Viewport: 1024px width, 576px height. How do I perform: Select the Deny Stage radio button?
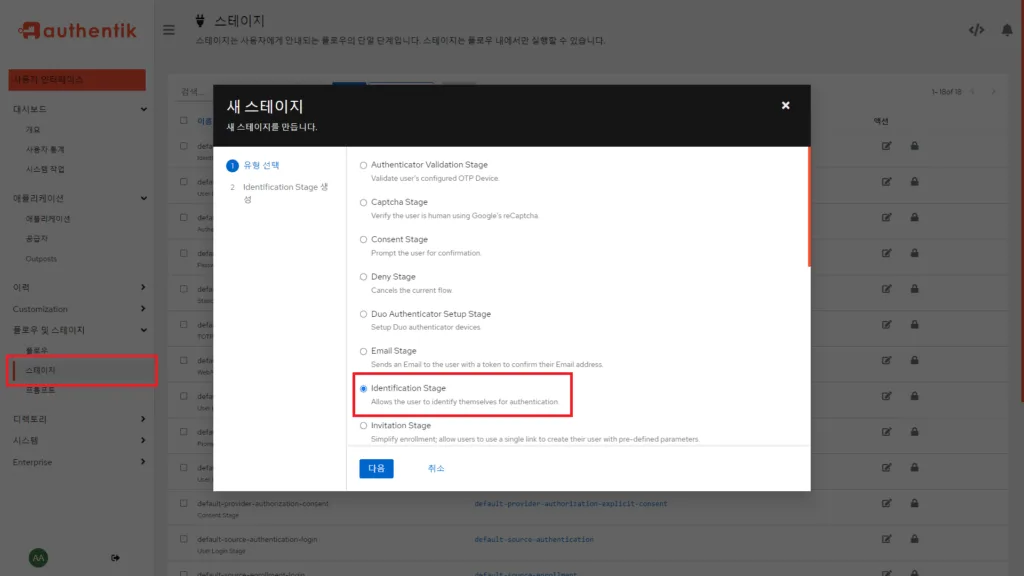(x=363, y=277)
